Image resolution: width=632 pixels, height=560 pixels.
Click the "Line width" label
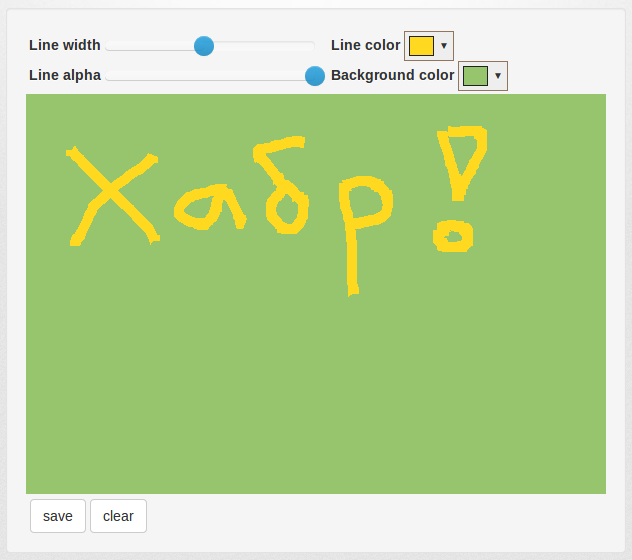click(x=64, y=45)
